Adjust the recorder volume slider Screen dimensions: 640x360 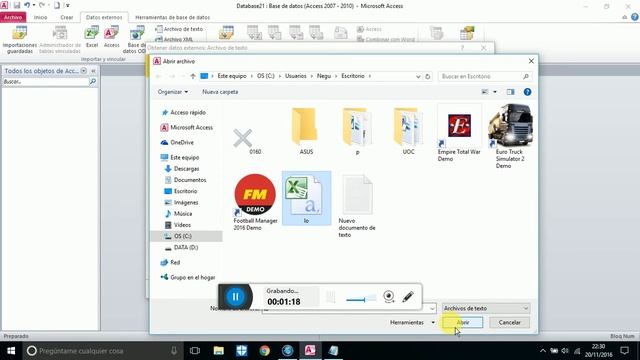[361, 299]
